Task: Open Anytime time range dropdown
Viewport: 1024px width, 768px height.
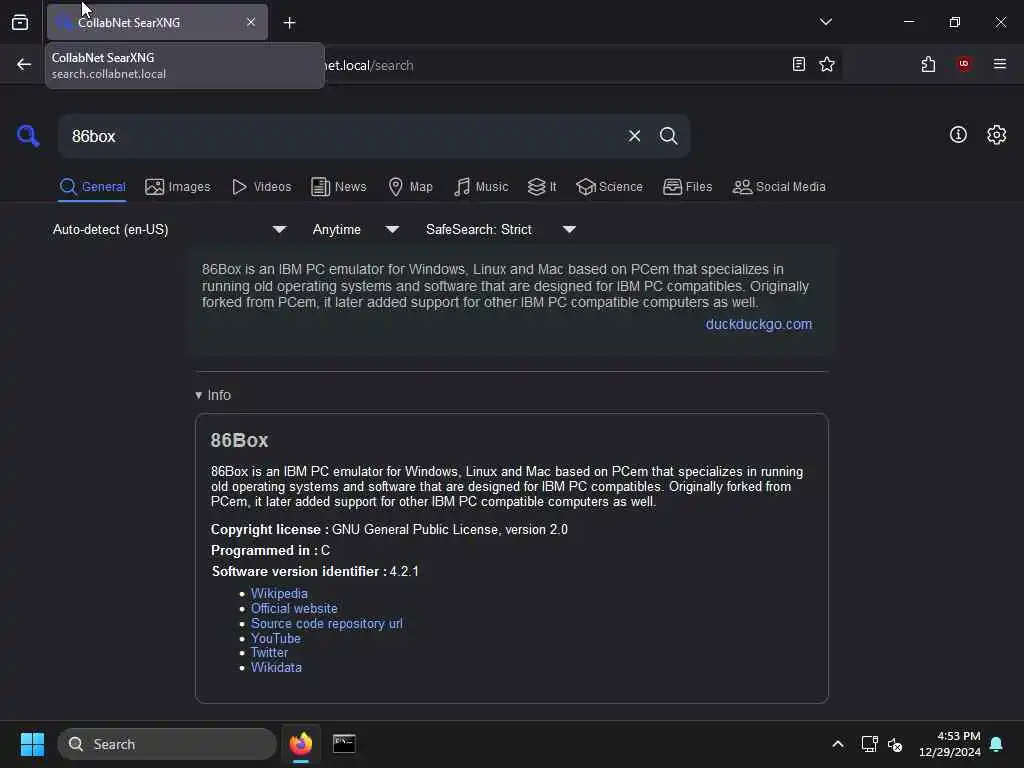Action: click(x=355, y=229)
